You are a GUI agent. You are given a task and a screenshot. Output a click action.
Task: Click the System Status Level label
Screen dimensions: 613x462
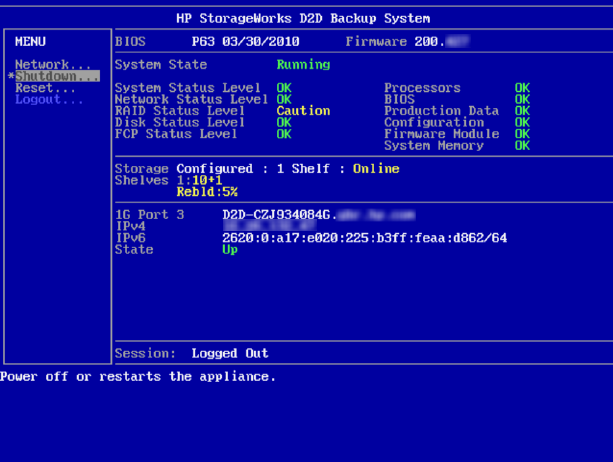[188, 88]
